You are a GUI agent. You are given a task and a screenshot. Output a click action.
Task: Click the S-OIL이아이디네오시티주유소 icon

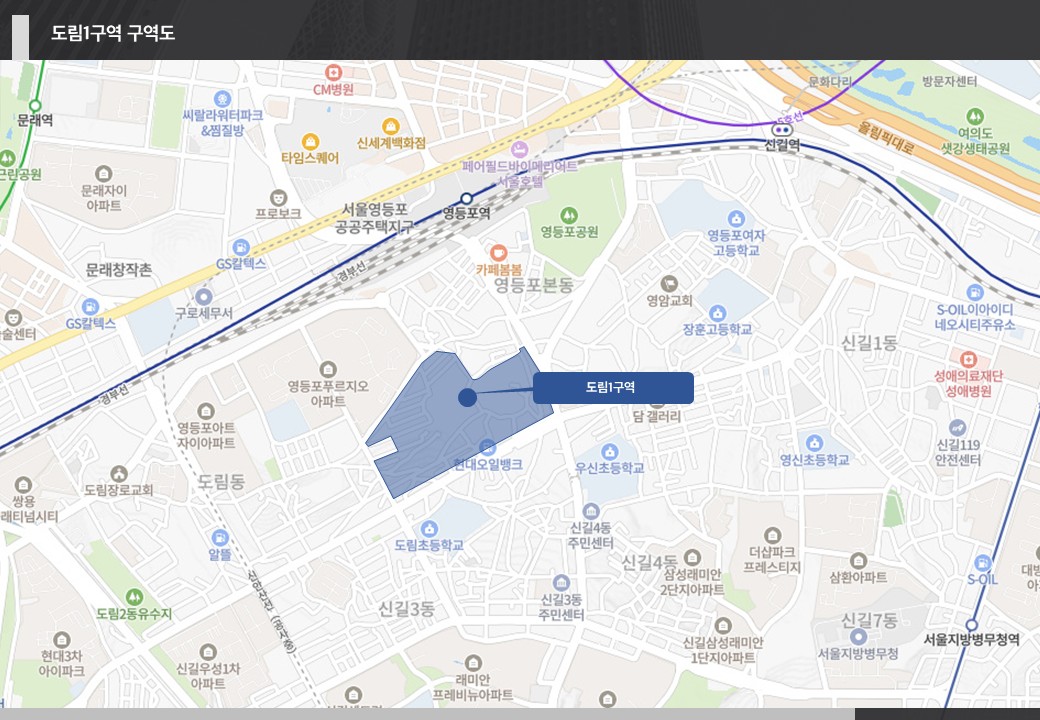tap(974, 292)
